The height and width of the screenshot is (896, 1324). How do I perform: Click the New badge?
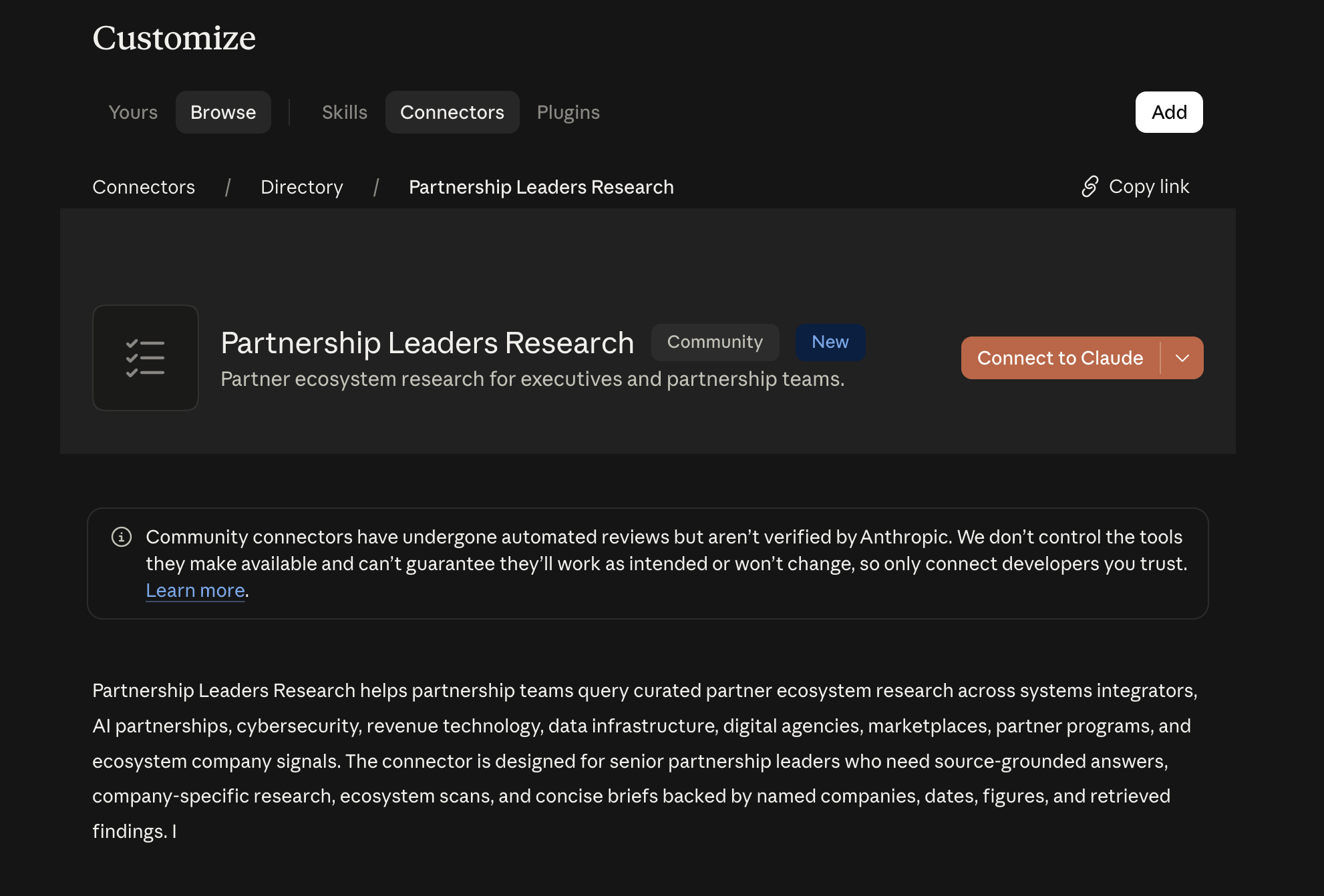coord(830,343)
